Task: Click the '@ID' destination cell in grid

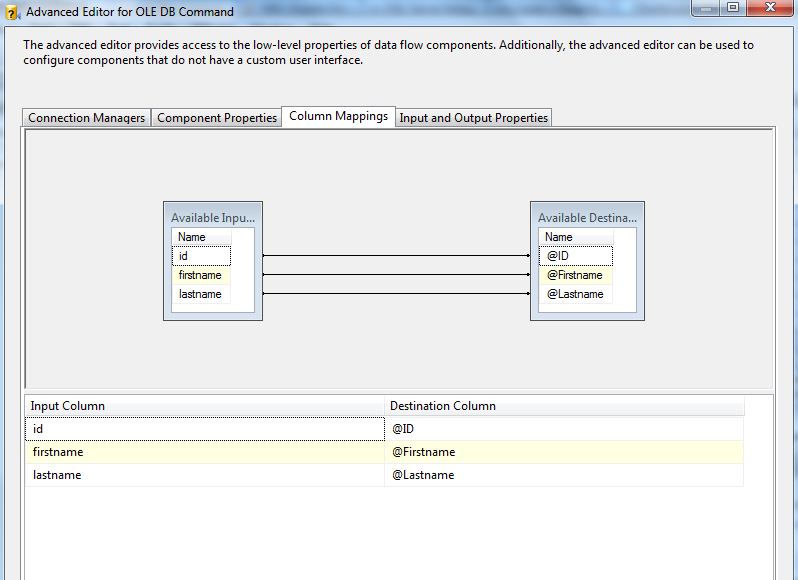Action: (564, 429)
